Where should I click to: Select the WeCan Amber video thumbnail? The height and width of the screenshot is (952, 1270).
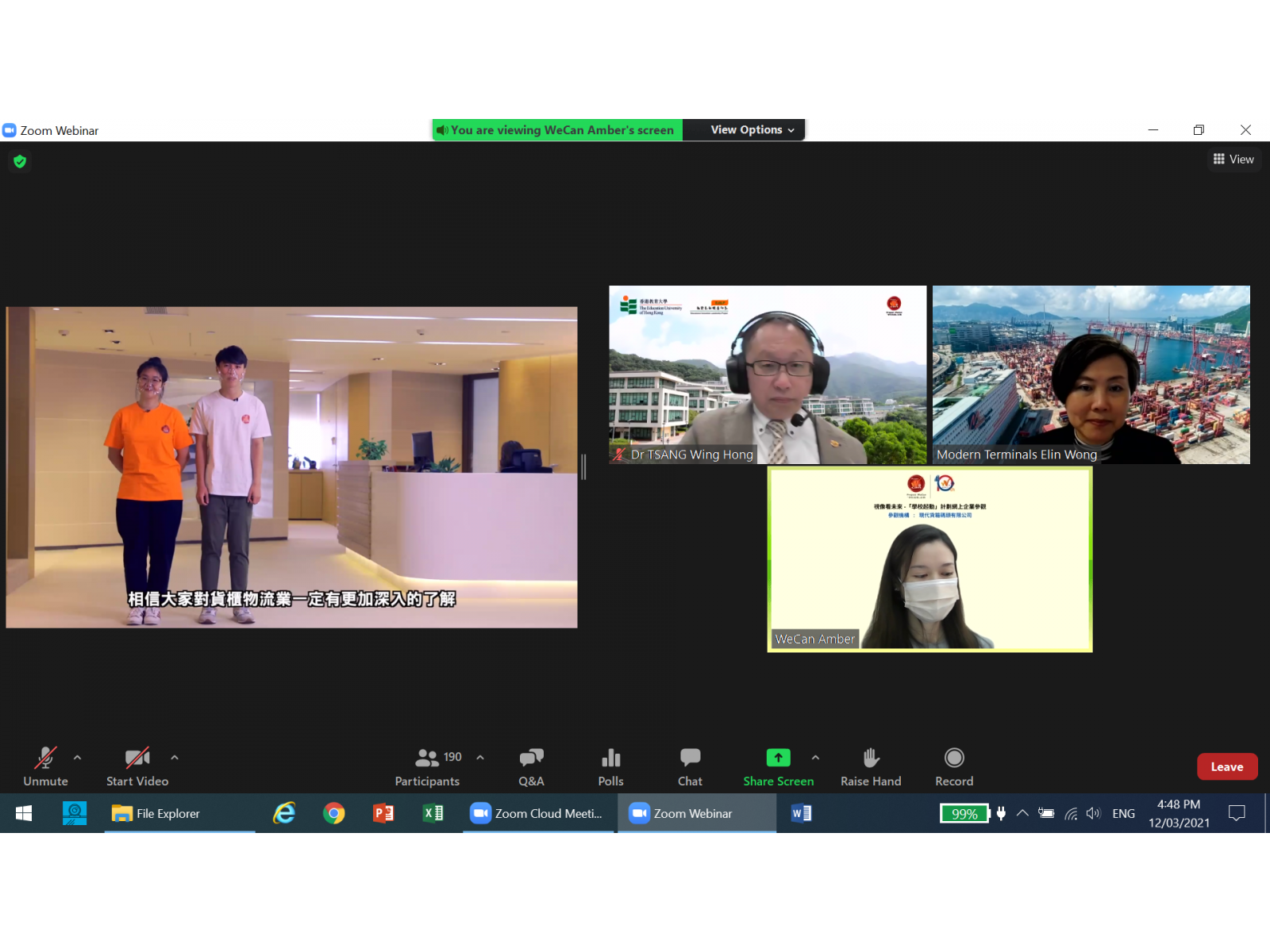coord(929,559)
